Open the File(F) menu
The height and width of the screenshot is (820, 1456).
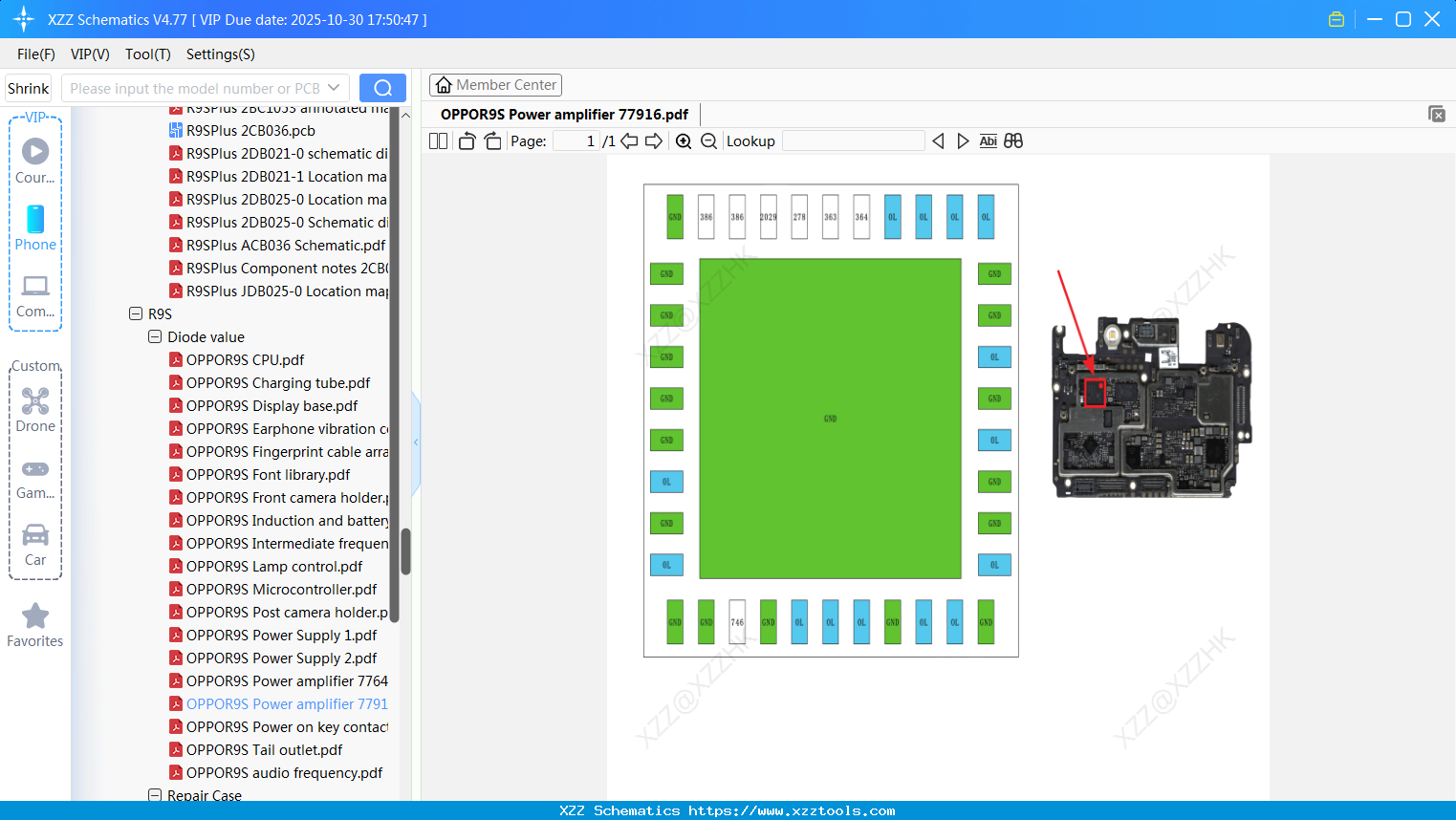(x=36, y=54)
